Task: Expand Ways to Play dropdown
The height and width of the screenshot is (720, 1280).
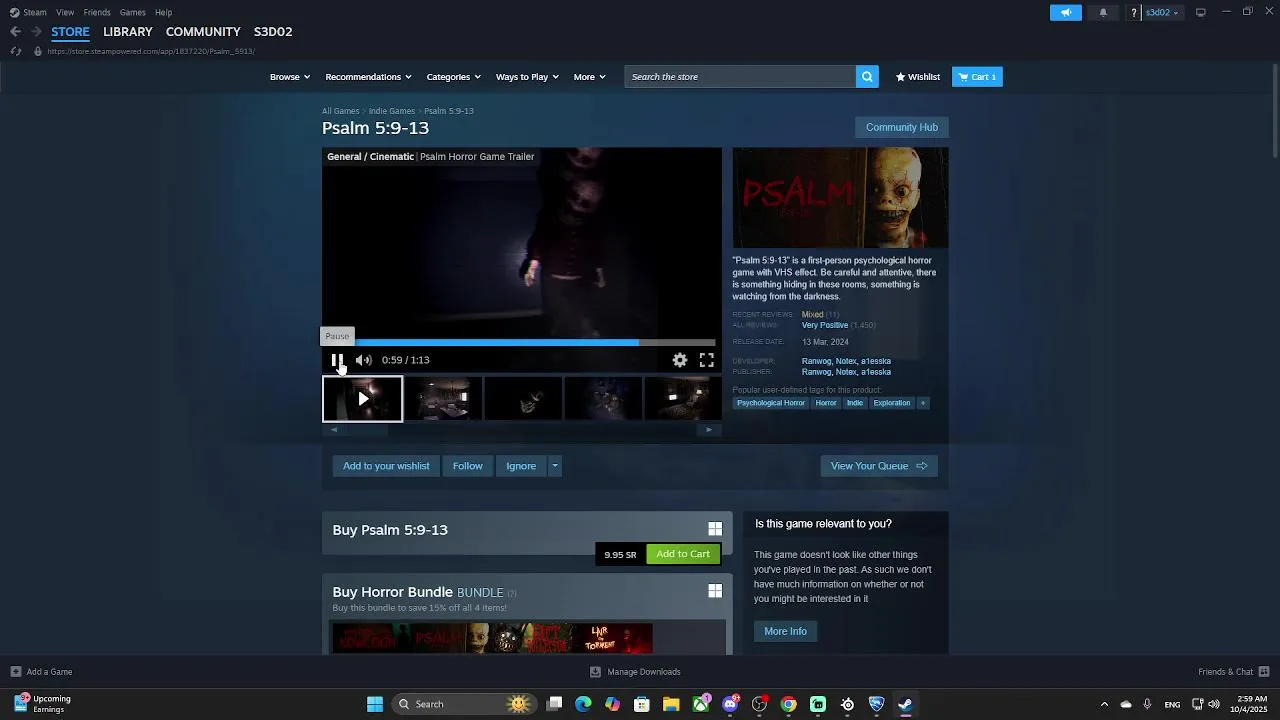Action: coord(528,77)
